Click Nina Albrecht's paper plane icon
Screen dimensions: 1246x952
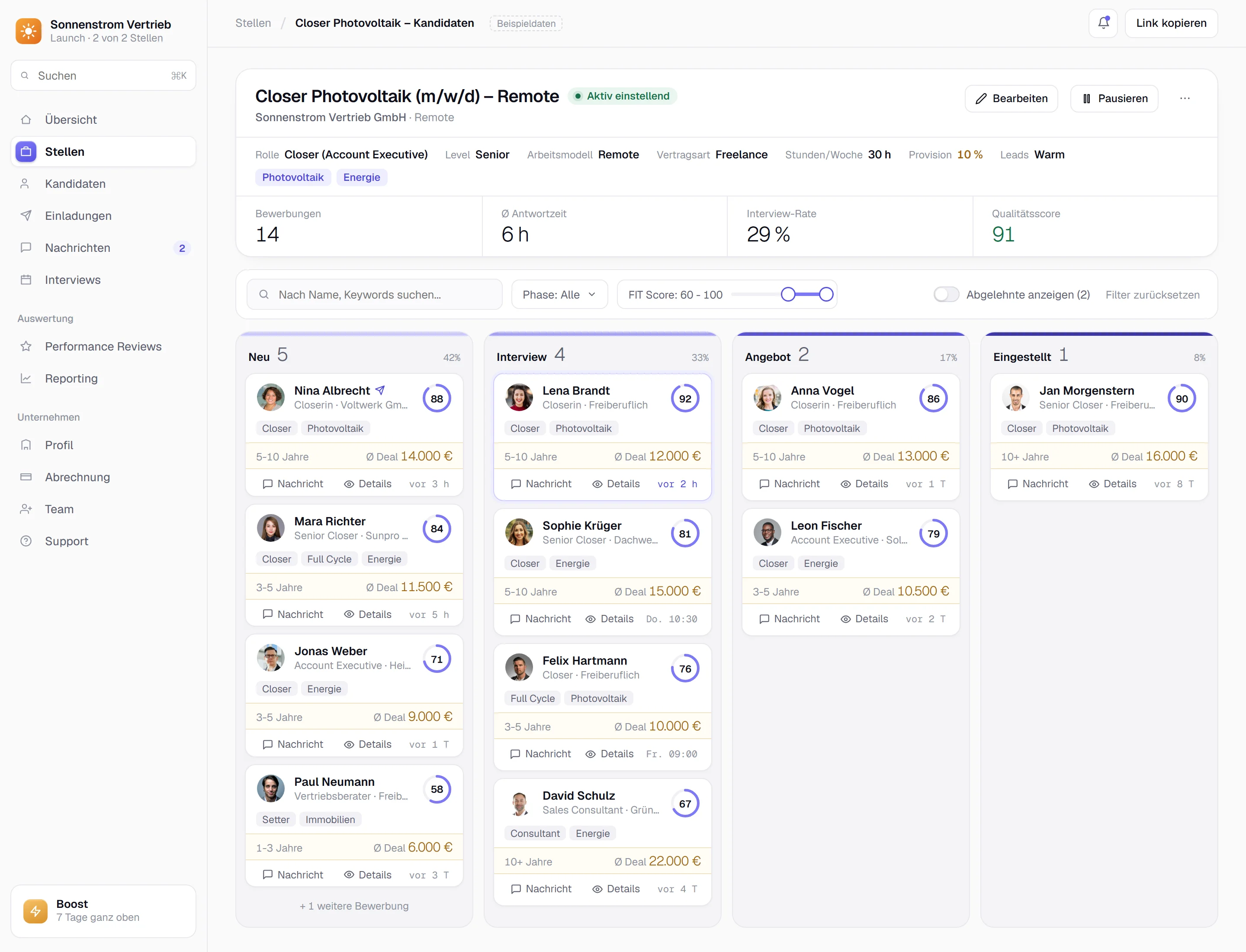coord(380,390)
